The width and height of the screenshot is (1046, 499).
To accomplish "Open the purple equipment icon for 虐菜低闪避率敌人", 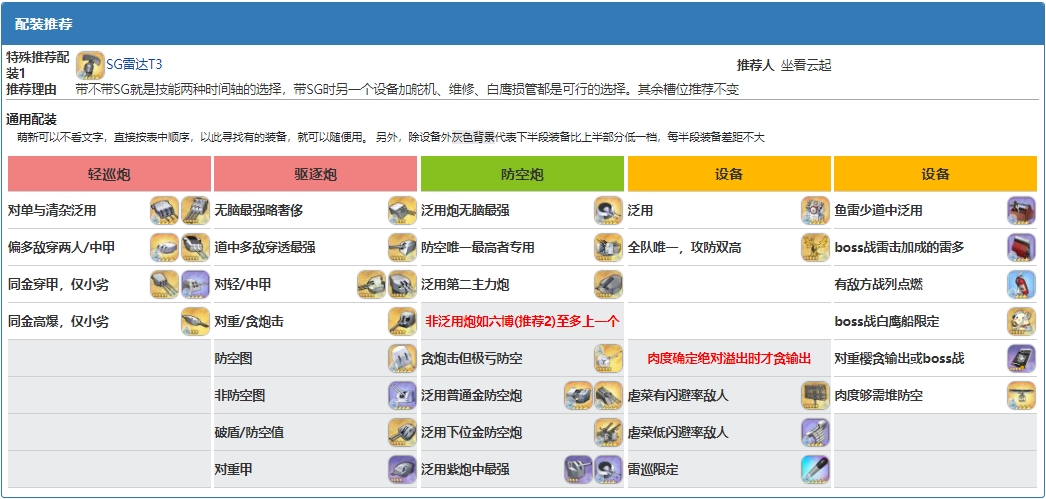I will 815,432.
